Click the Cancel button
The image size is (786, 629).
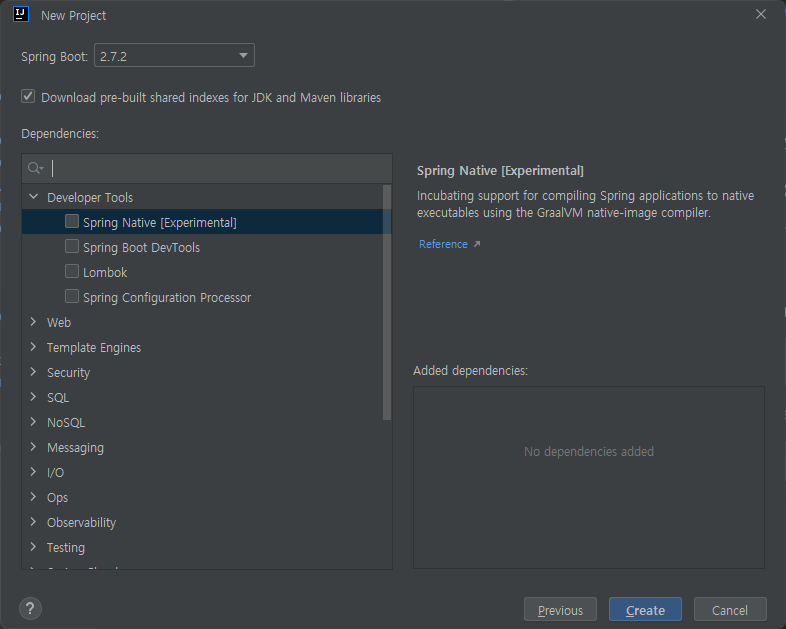pos(730,609)
